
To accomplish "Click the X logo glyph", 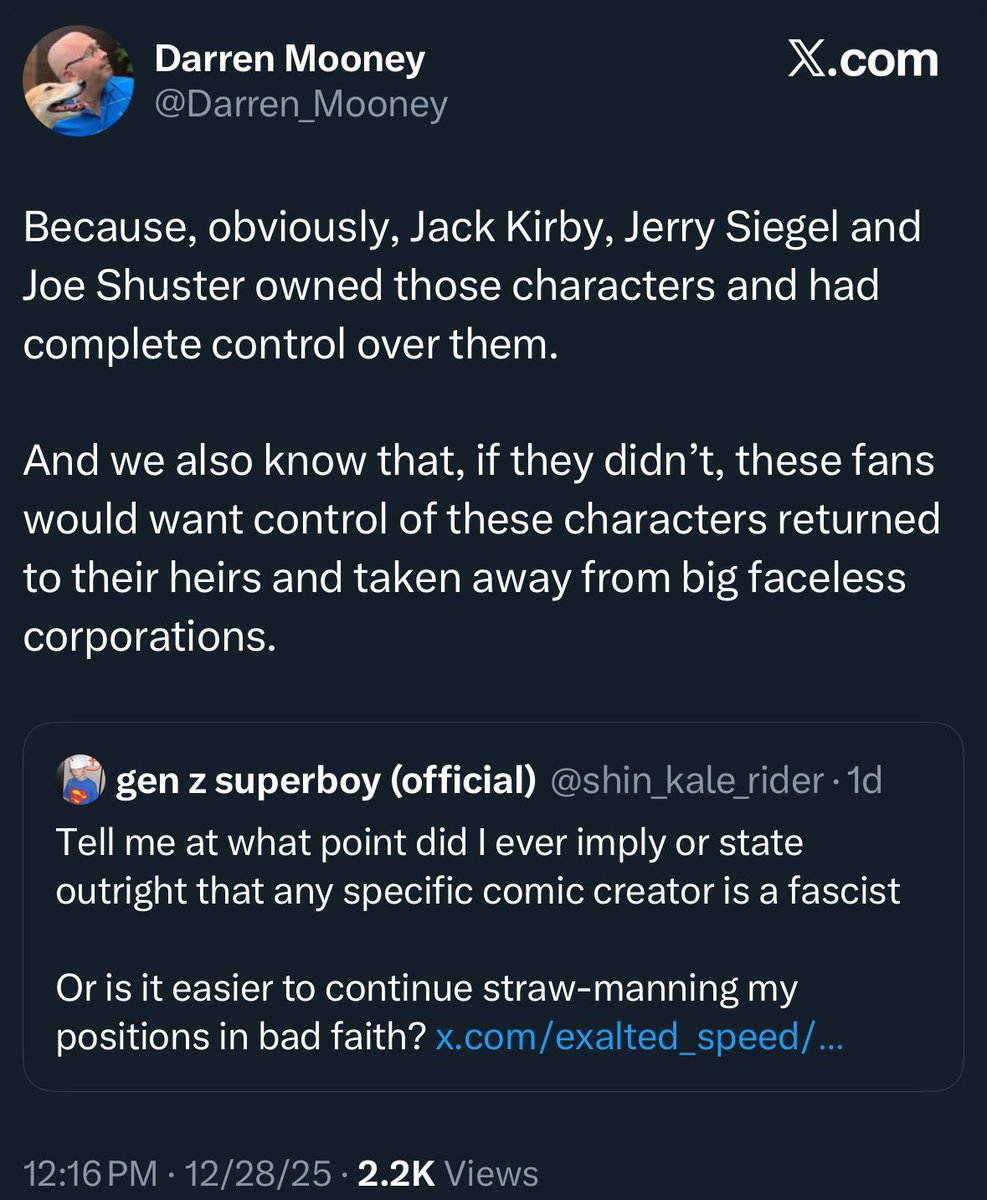I will [x=813, y=61].
